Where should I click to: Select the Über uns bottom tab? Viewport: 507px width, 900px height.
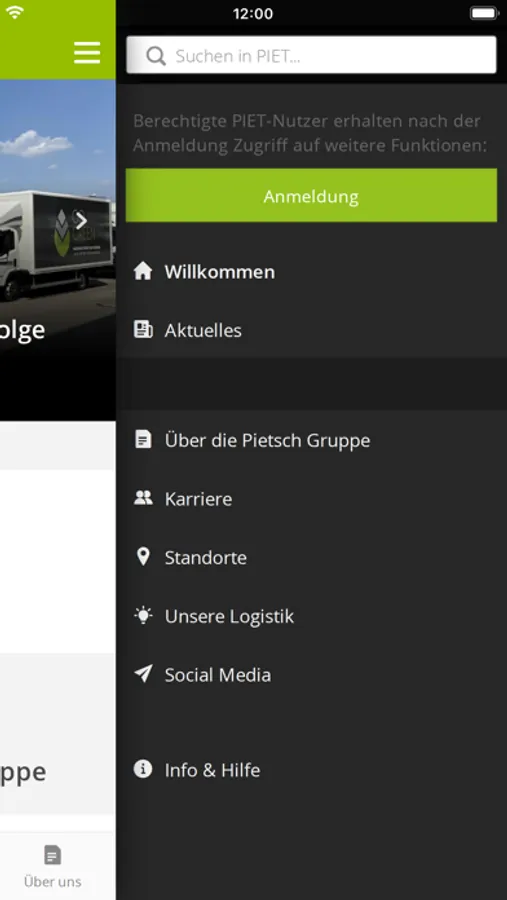[x=53, y=867]
